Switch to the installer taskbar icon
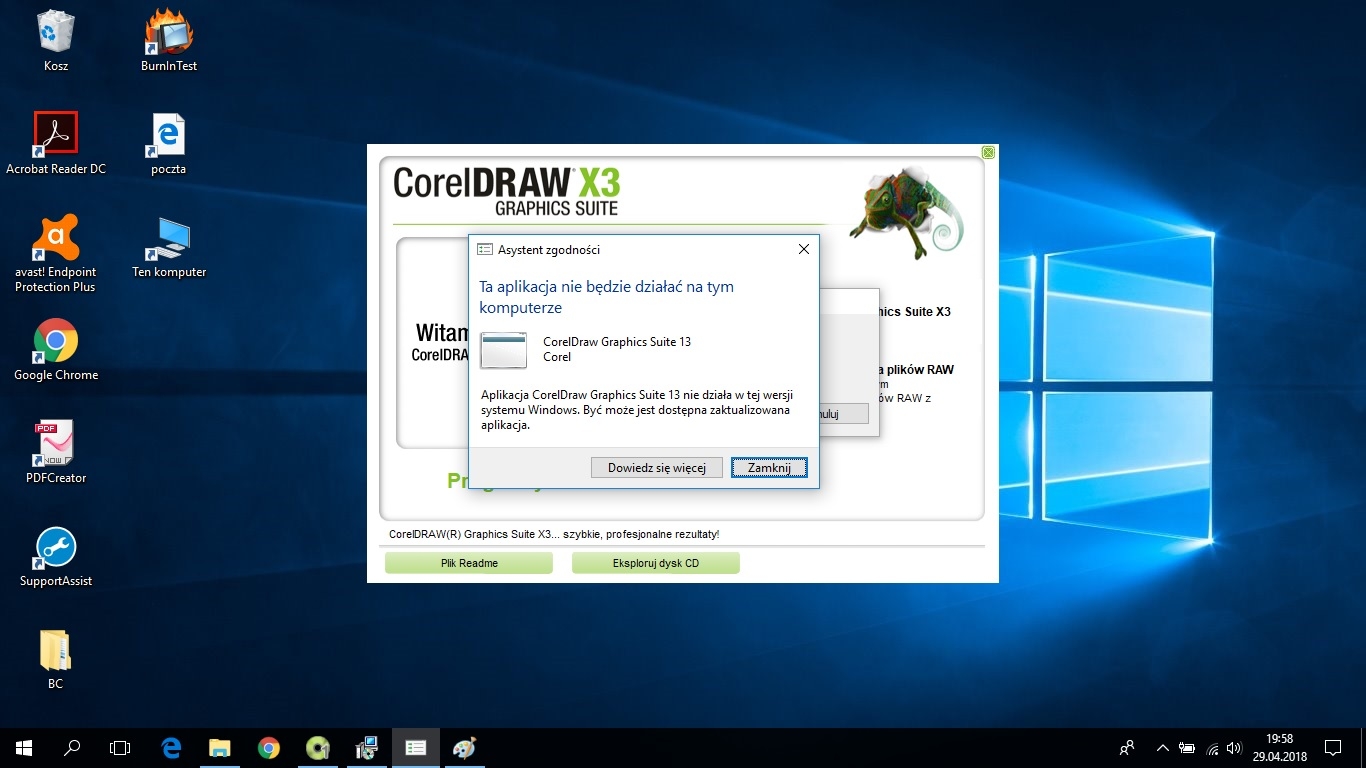 point(367,747)
